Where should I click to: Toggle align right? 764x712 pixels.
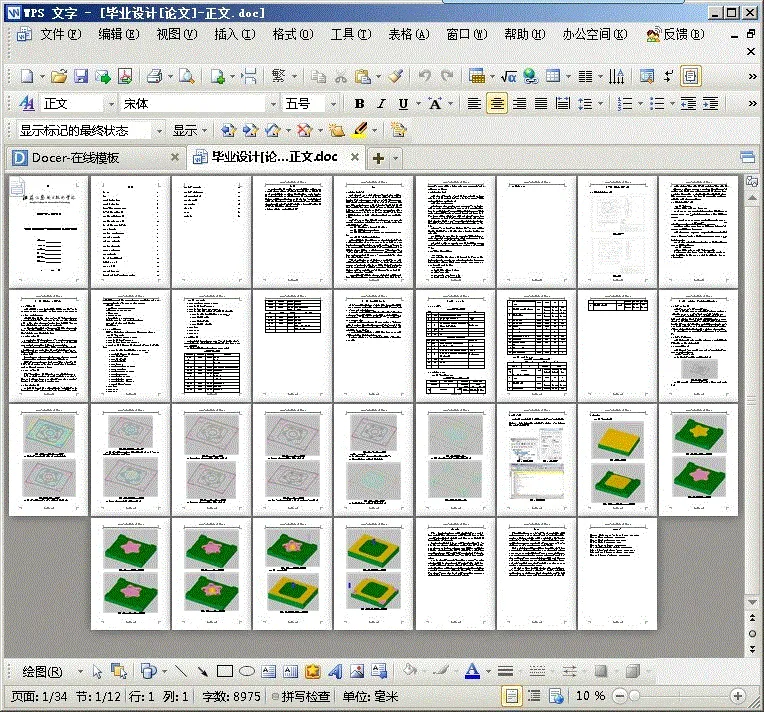coord(519,103)
